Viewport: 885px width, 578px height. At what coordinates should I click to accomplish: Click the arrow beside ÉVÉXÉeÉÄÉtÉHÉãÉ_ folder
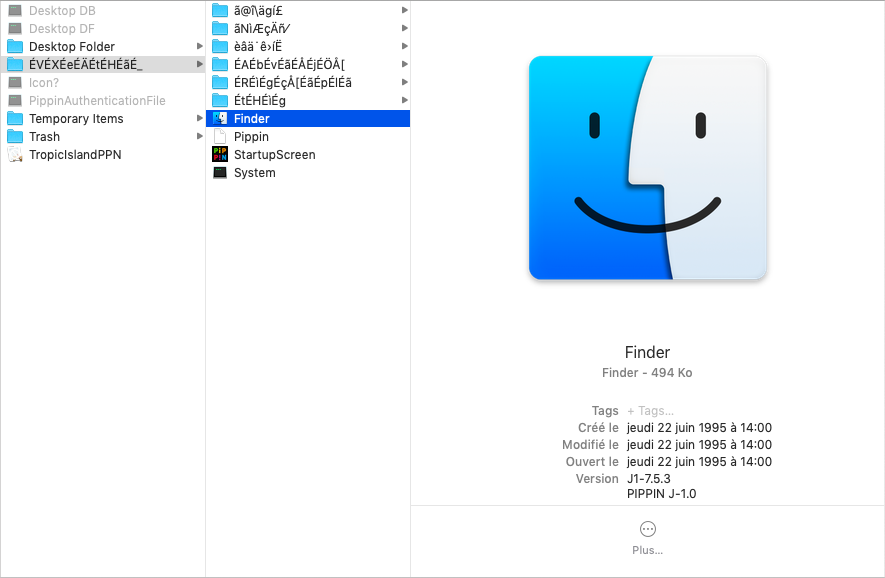(199, 64)
